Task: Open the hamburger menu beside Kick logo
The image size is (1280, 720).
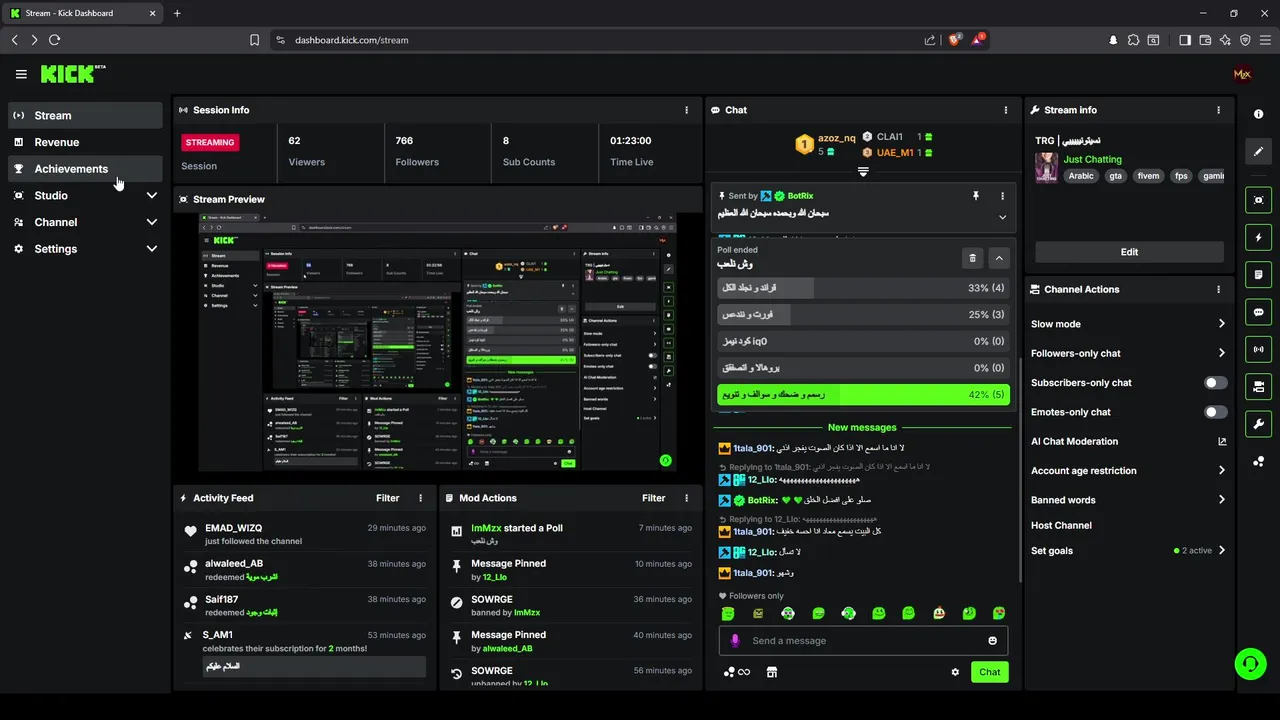Action: pyautogui.click(x=21, y=74)
